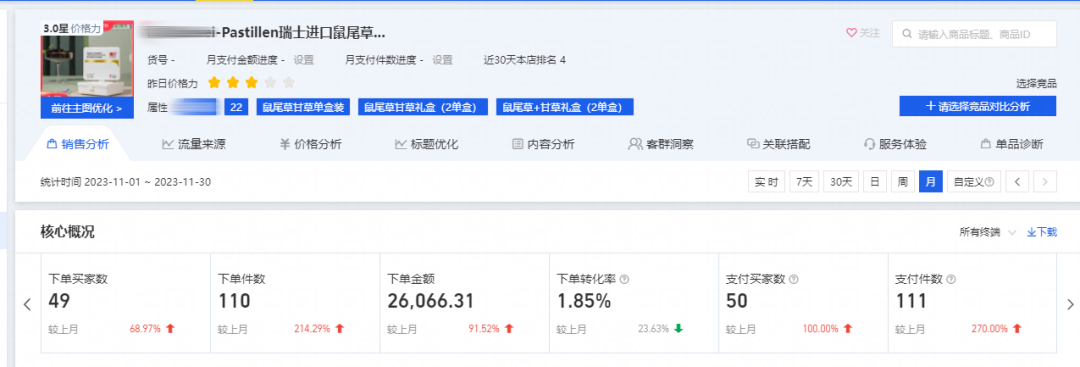Click the 鼠尾草甘草礼盒（2单盒）tag
This screenshot has width=1080, height=367.
pos(422,107)
